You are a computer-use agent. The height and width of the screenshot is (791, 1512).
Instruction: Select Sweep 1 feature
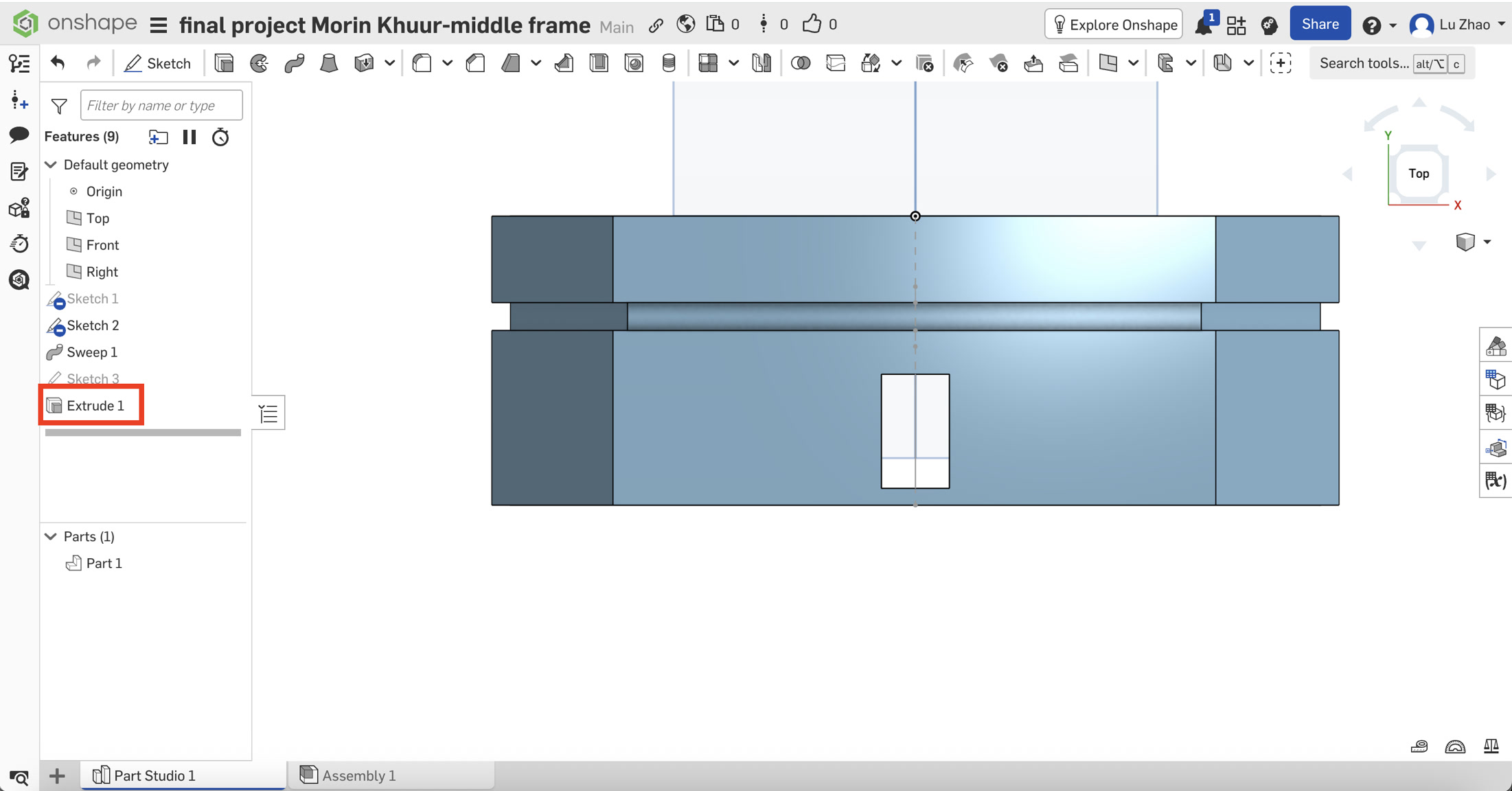coord(92,352)
